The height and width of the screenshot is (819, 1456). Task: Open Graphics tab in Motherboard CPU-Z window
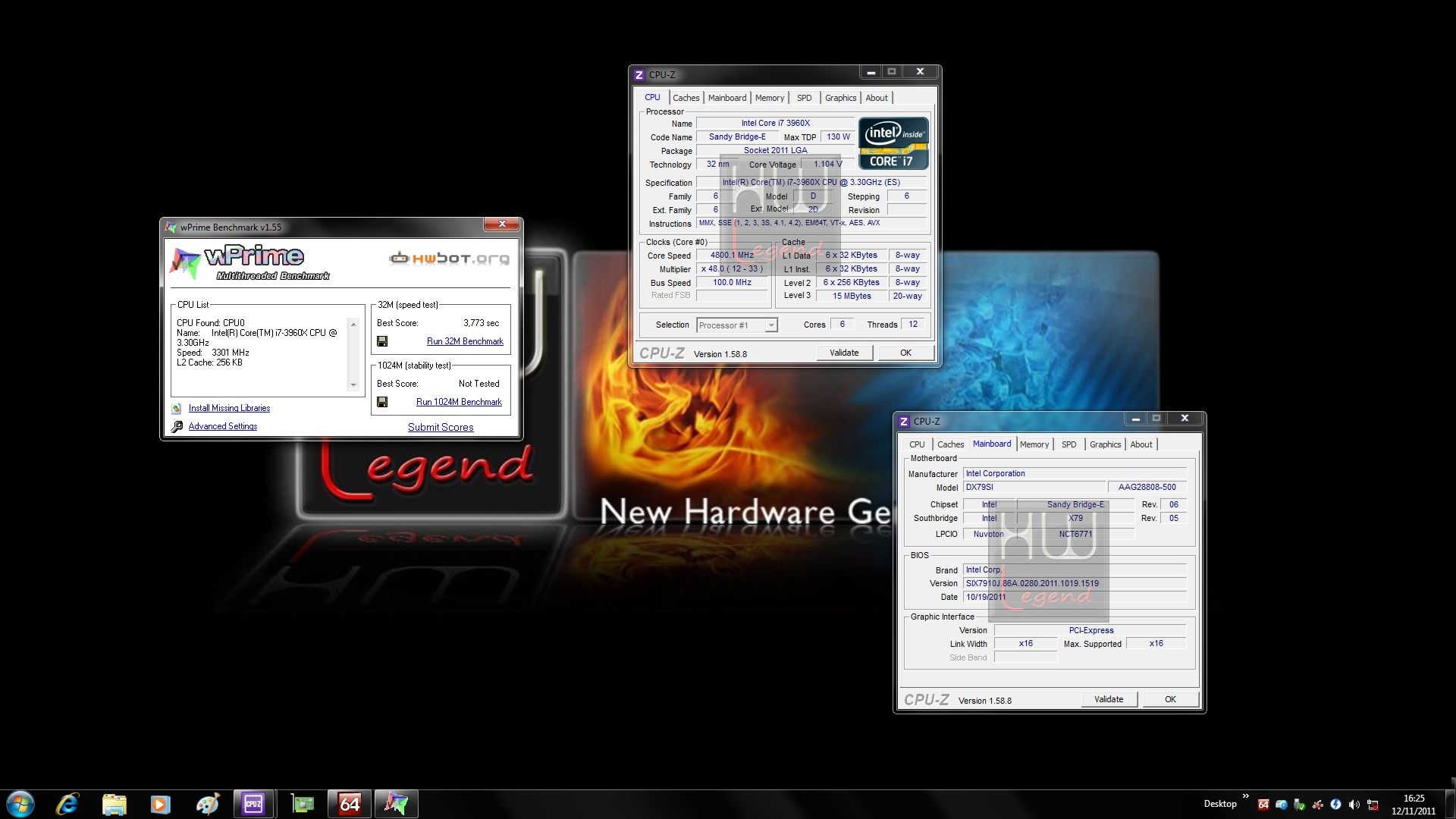(x=1105, y=444)
